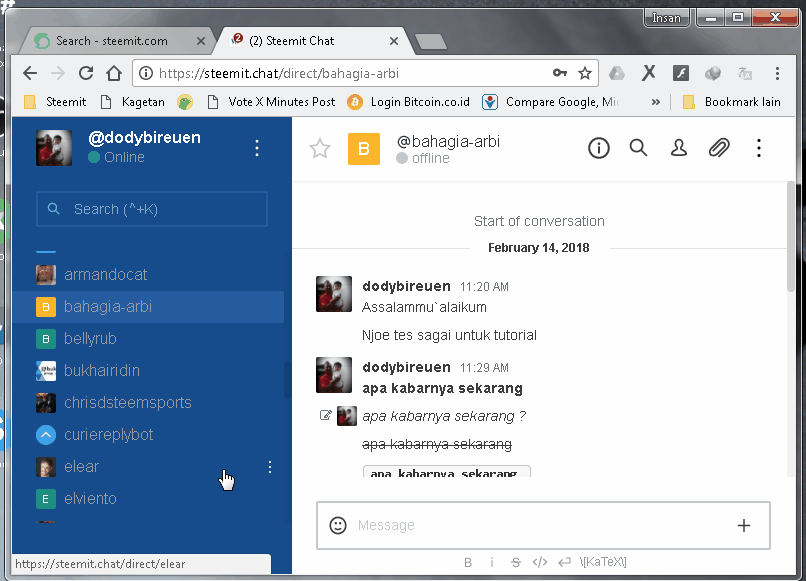Open the elear direct message

coord(148,467)
